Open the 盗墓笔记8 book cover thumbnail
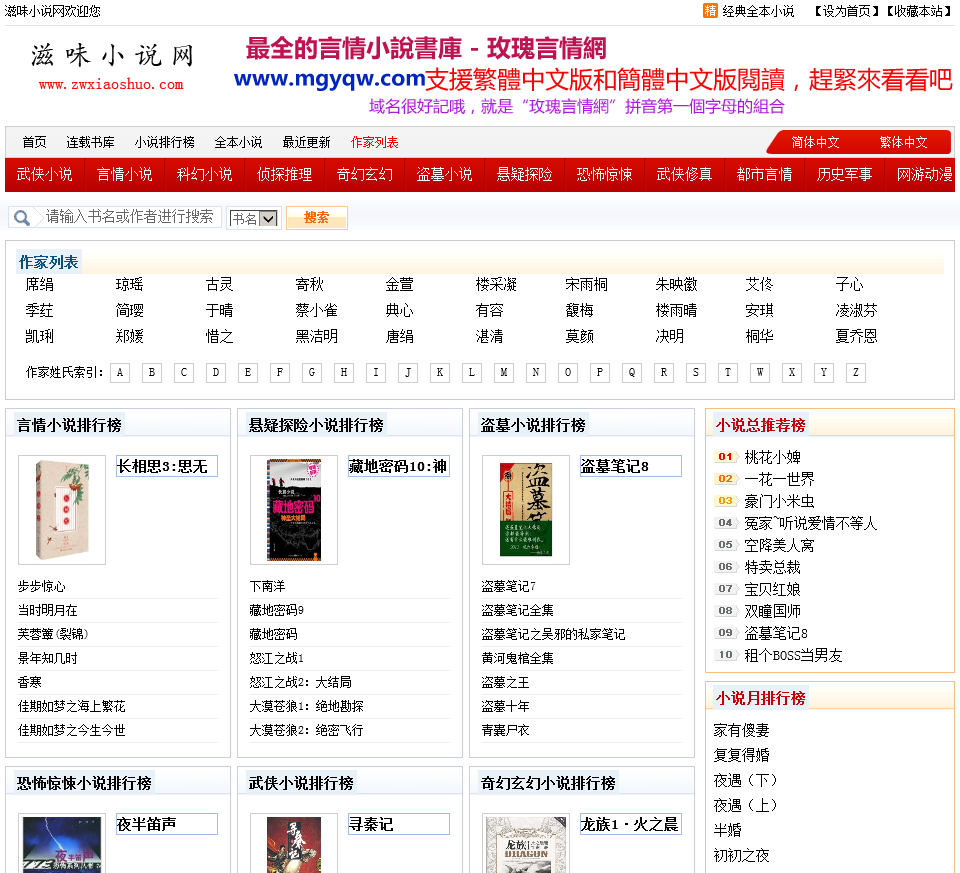Screen dimensions: 960x873 click(526, 509)
